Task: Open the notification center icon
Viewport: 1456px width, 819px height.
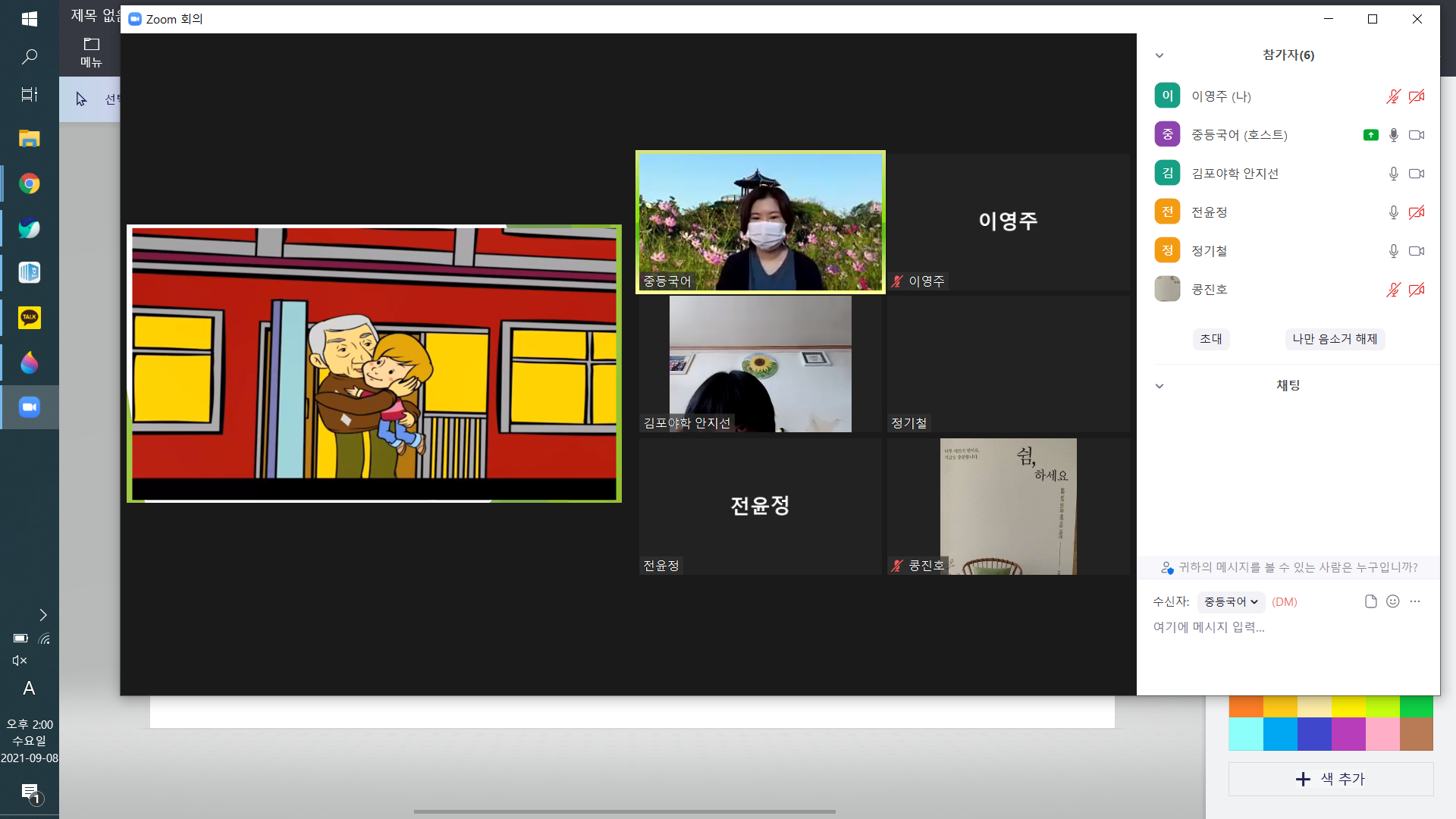Action: pyautogui.click(x=30, y=793)
